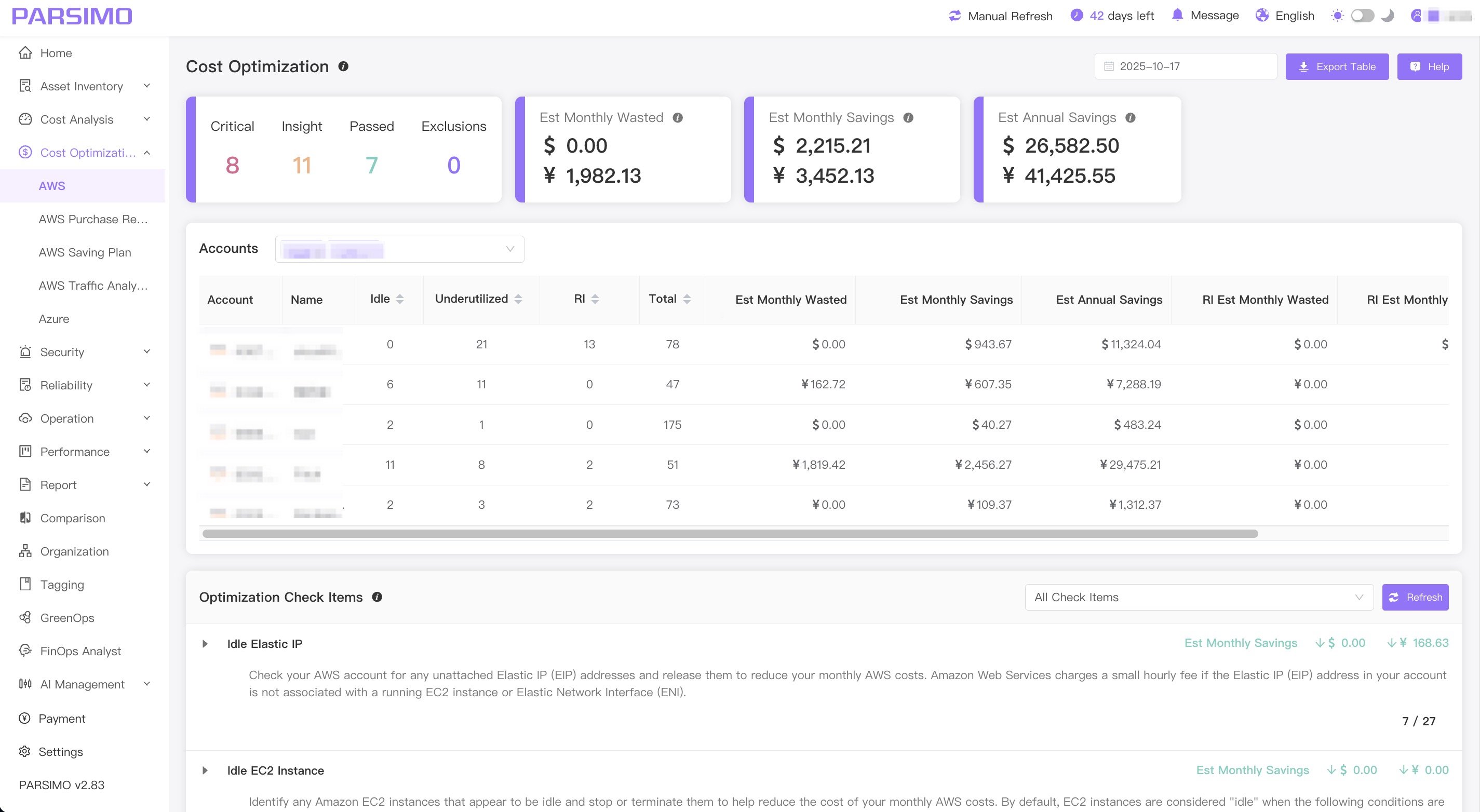Viewport: 1480px width, 812px height.
Task: Expand the Idle Elastic IP check item
Action: click(205, 644)
